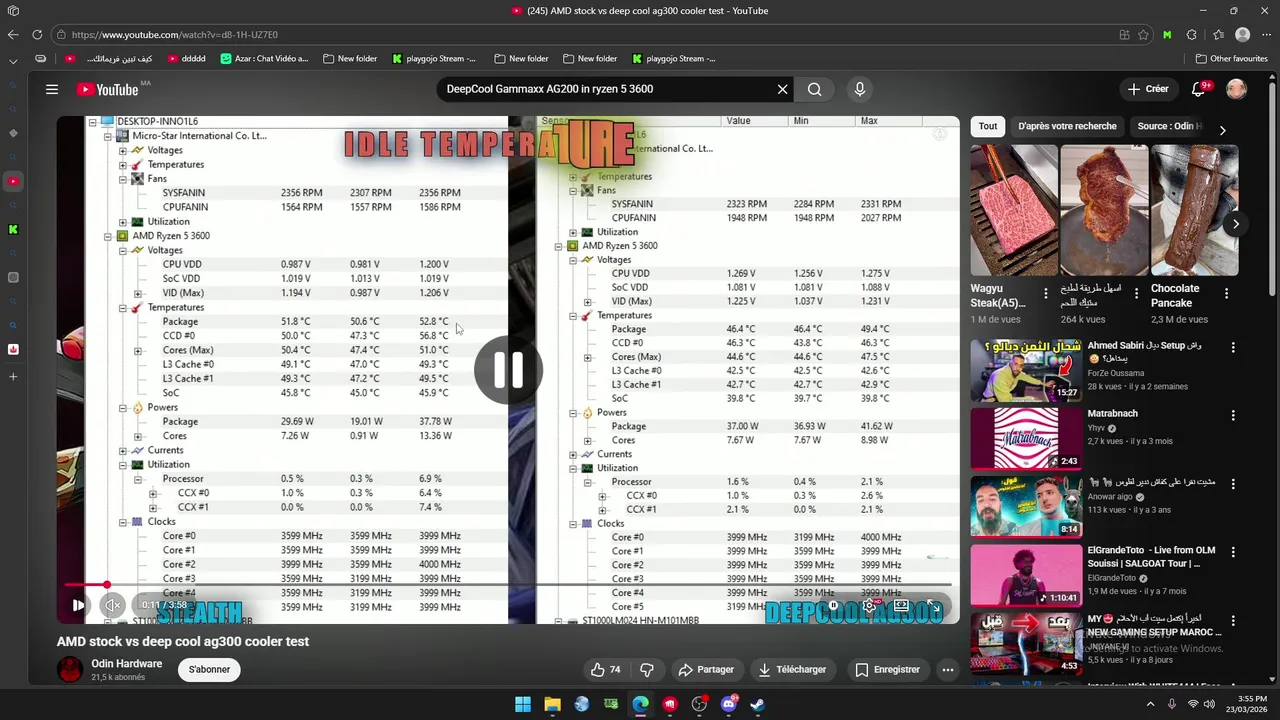Save video with Enregistrer button

point(888,670)
